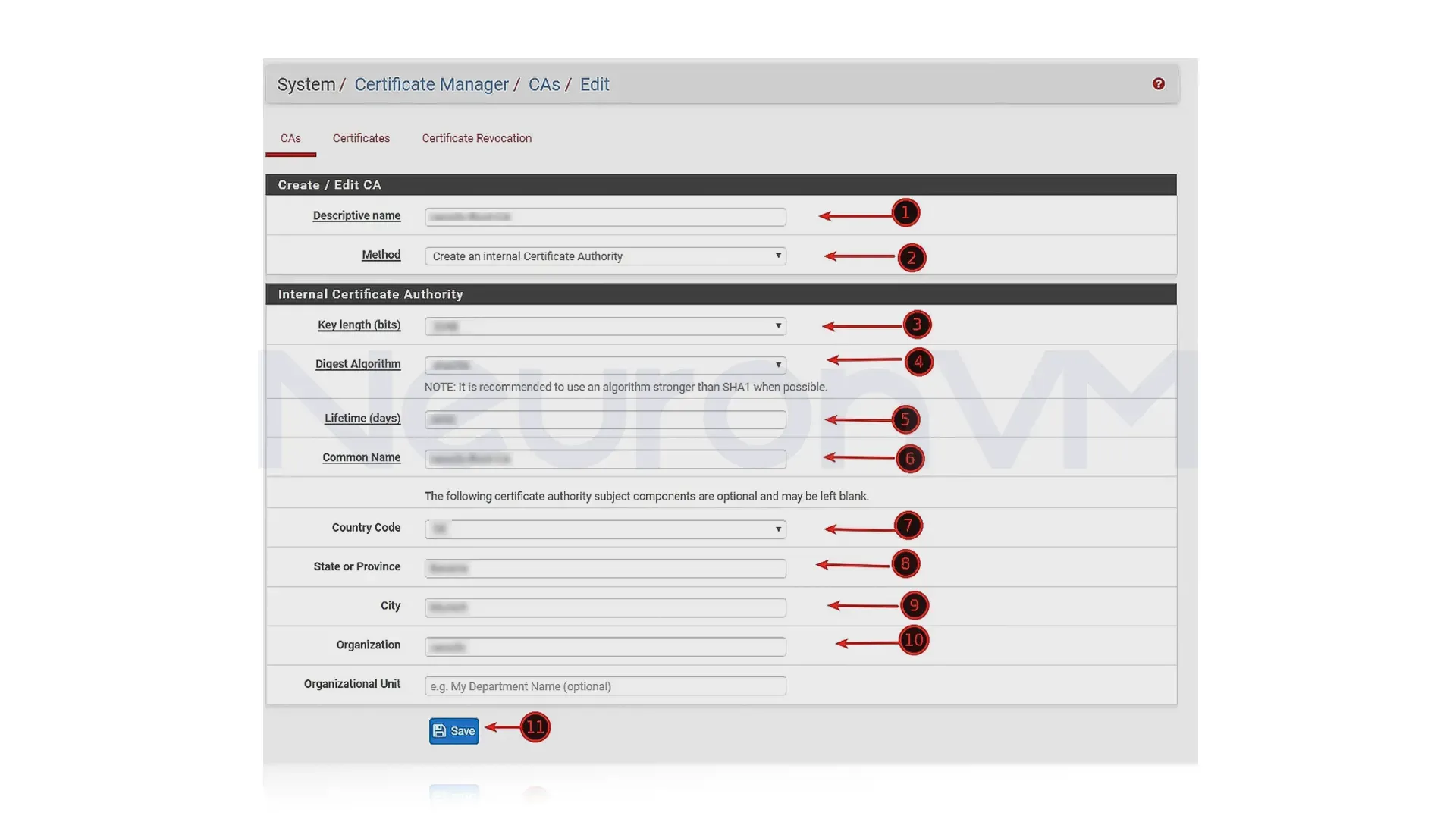
Task: Open the help question mark icon
Action: (x=1158, y=84)
